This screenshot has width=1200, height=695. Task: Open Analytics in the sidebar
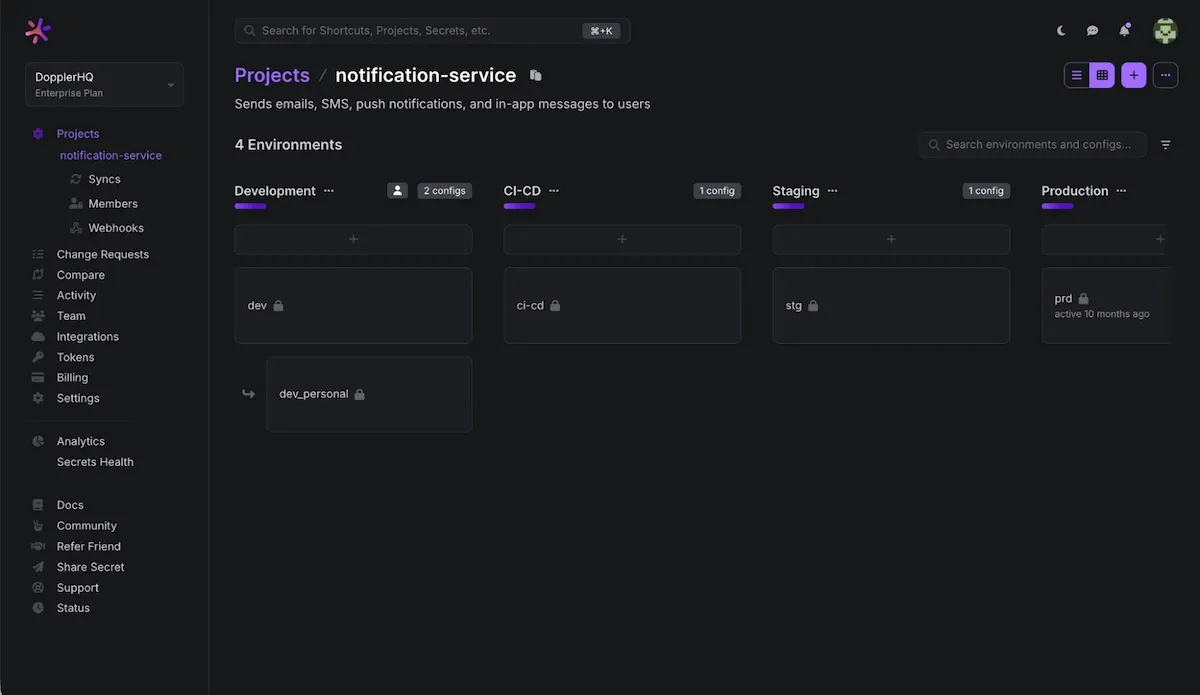click(x=80, y=442)
